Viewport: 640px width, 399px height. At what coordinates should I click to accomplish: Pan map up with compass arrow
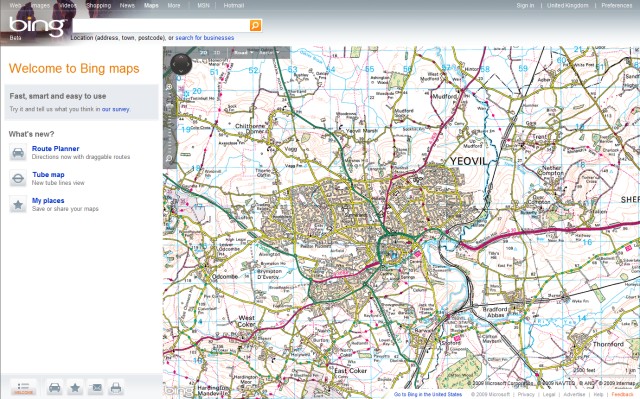pyautogui.click(x=181, y=57)
